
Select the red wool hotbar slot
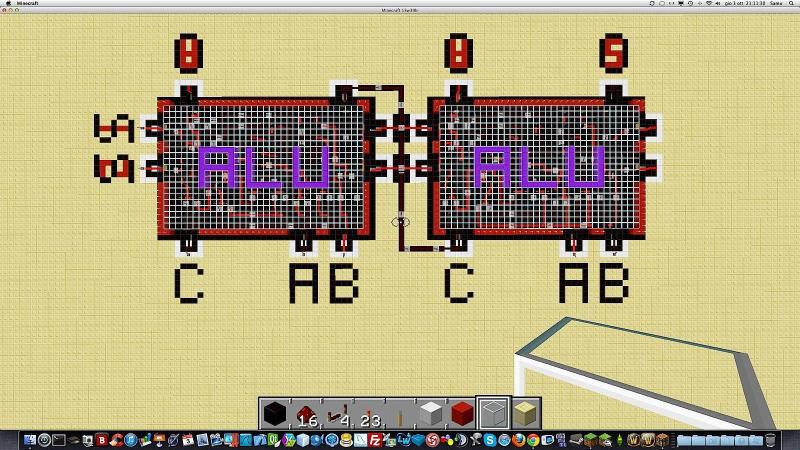463,413
